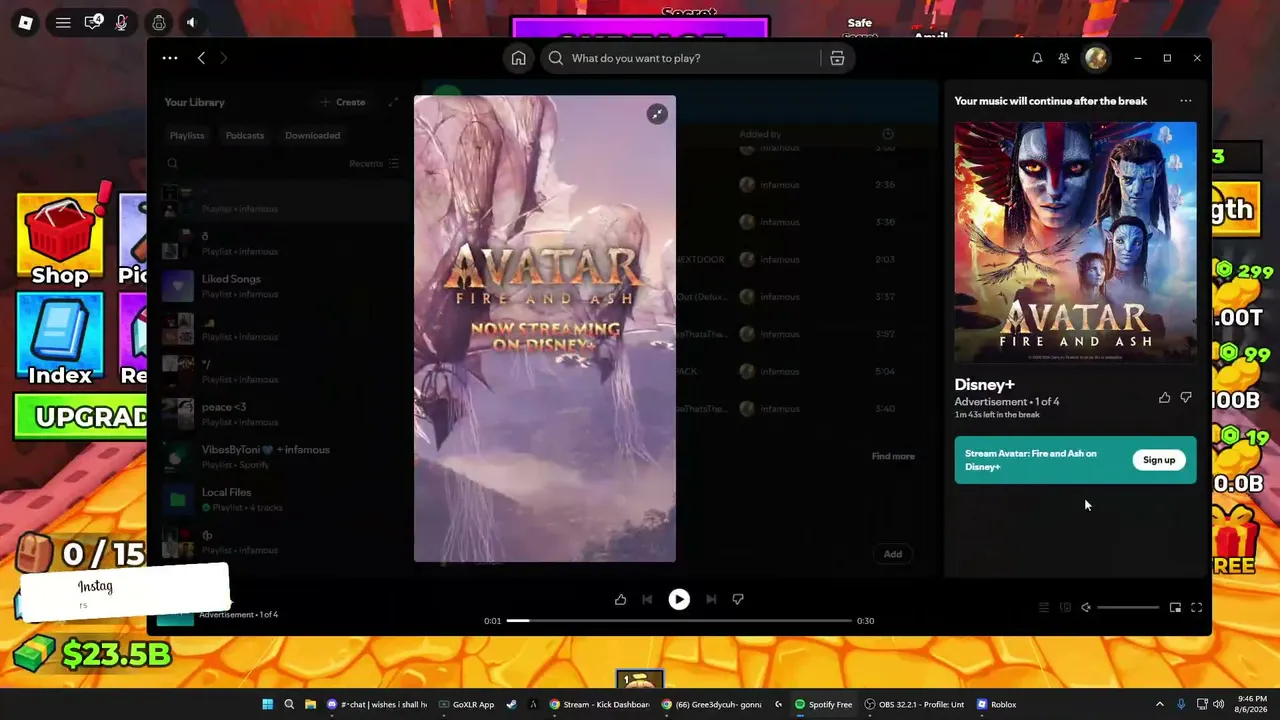Open the ad panel's more options menu
Screen dimensions: 1280x720
pyautogui.click(x=1185, y=101)
